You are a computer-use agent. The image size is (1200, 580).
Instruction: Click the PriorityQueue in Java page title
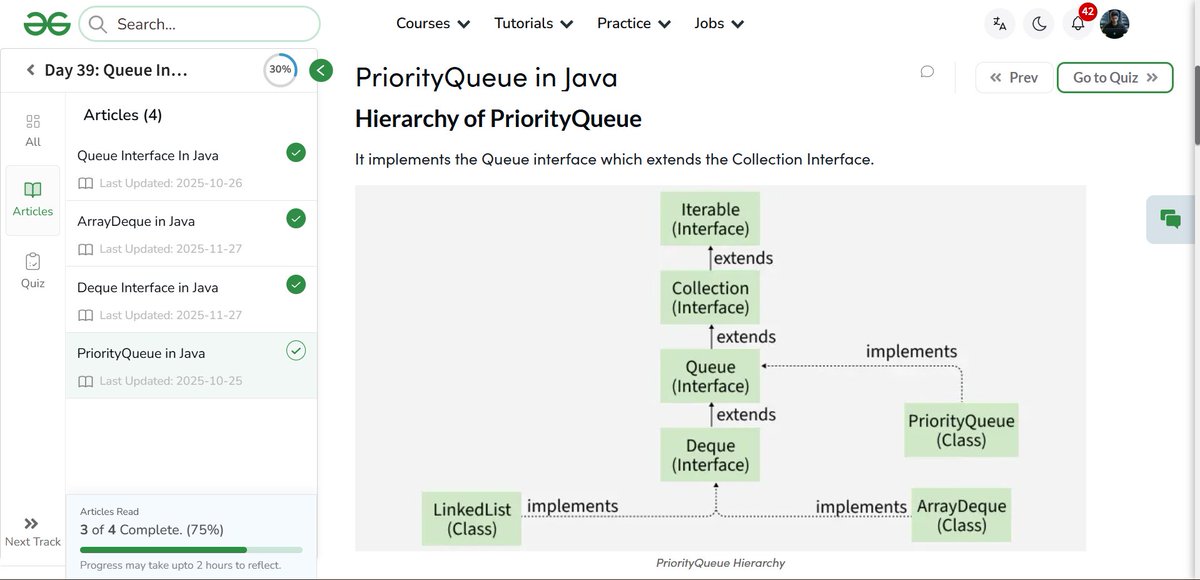coord(486,77)
